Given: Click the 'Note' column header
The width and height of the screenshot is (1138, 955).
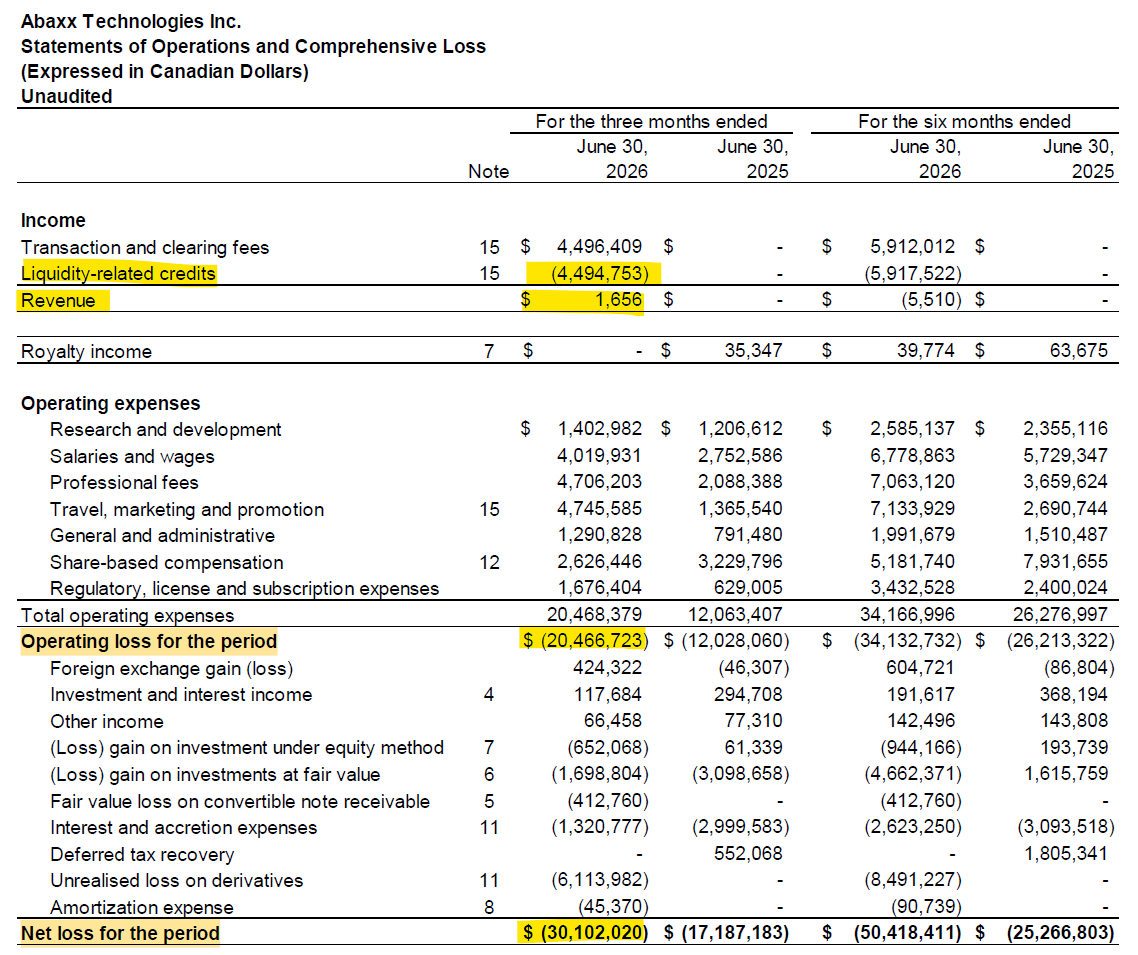Looking at the screenshot, I should pyautogui.click(x=488, y=171).
